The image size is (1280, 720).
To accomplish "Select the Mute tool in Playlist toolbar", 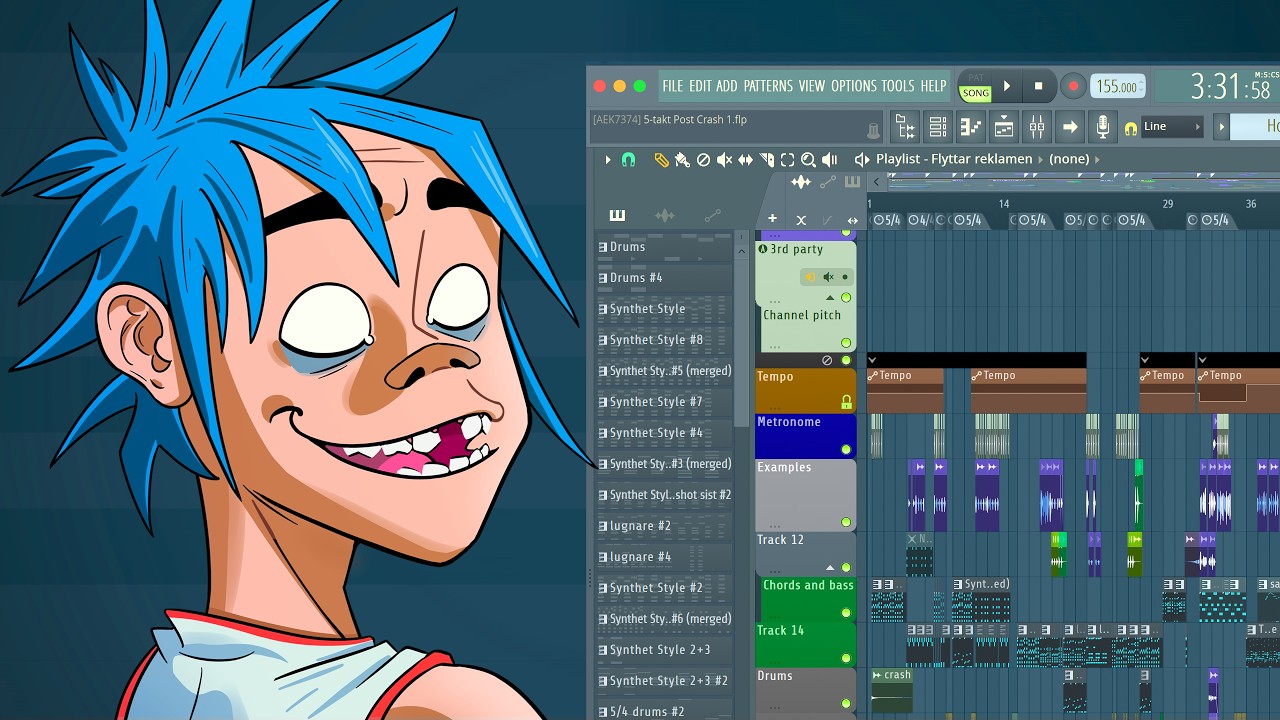I will coord(724,159).
